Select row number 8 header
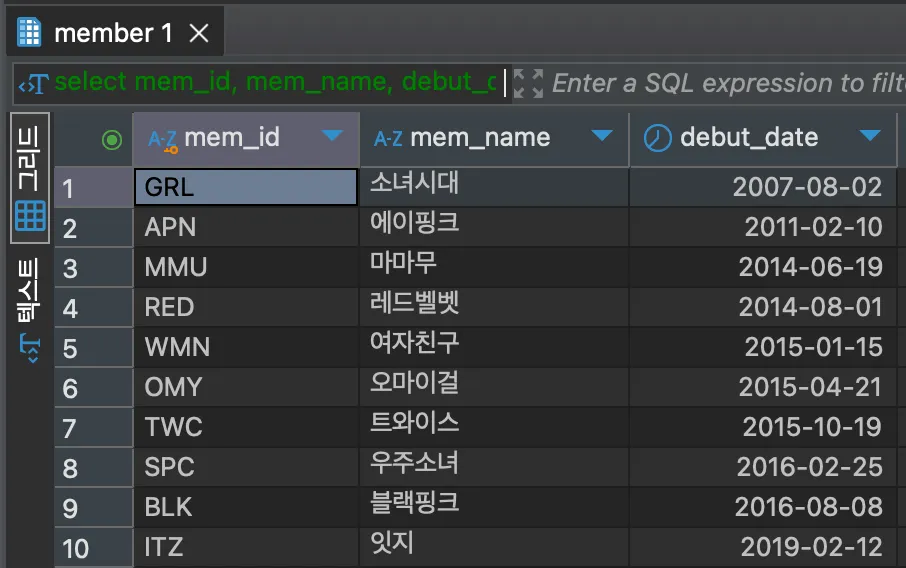The width and height of the screenshot is (906, 568). pos(94,467)
